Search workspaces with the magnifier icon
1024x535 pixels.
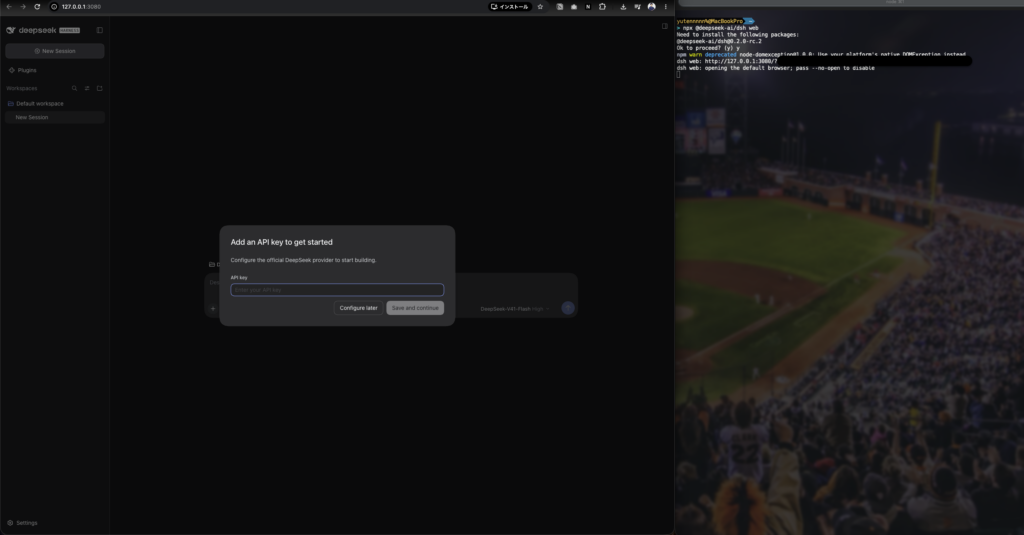(74, 88)
